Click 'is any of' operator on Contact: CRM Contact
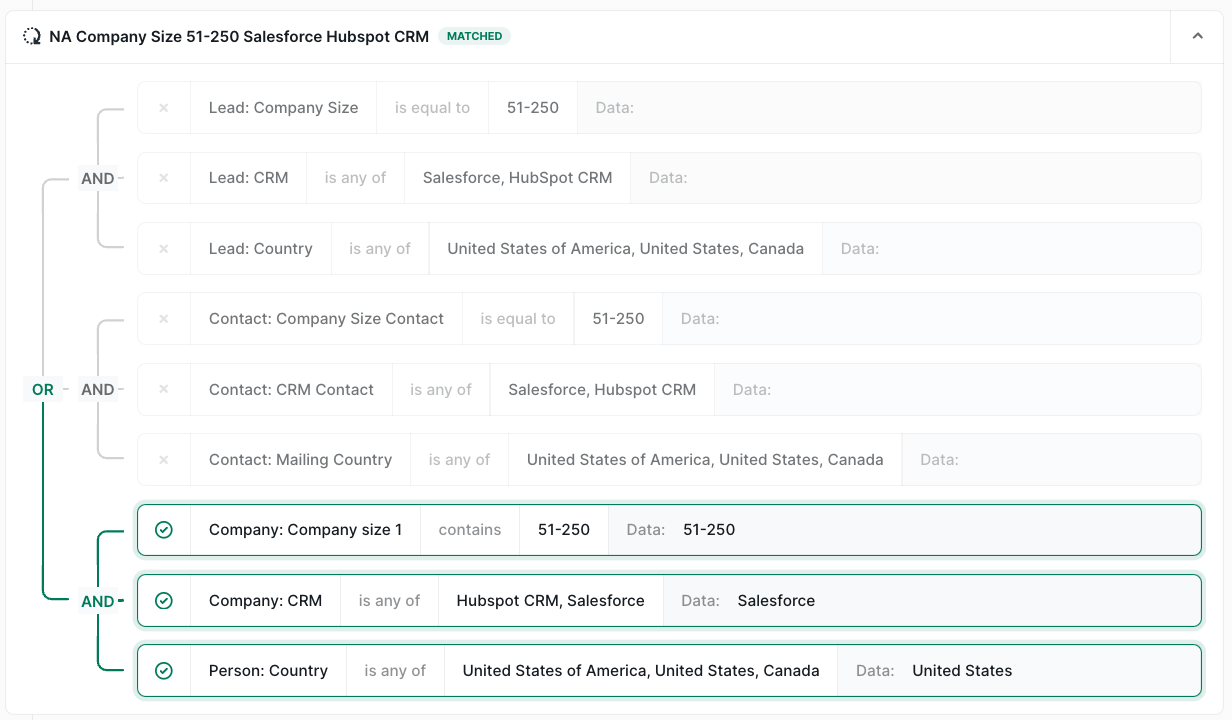This screenshot has width=1232, height=720. 440,389
